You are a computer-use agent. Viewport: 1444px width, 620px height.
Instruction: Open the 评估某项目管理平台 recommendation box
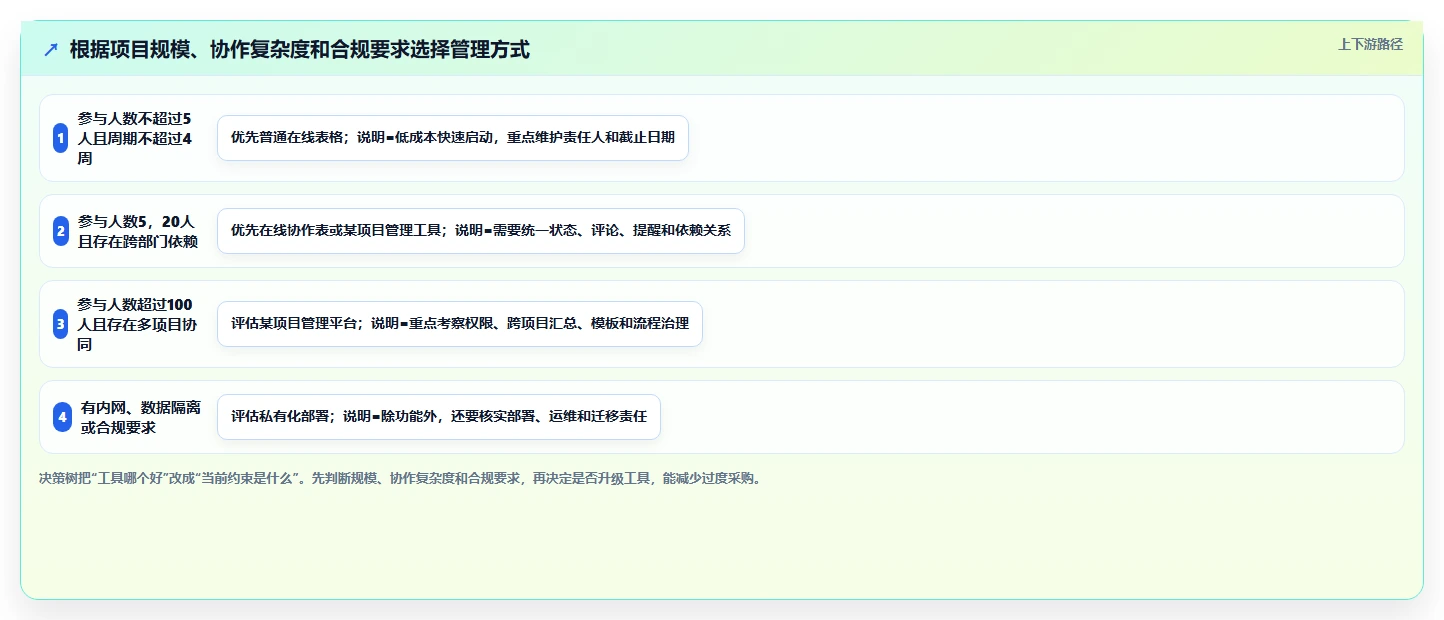pos(460,324)
